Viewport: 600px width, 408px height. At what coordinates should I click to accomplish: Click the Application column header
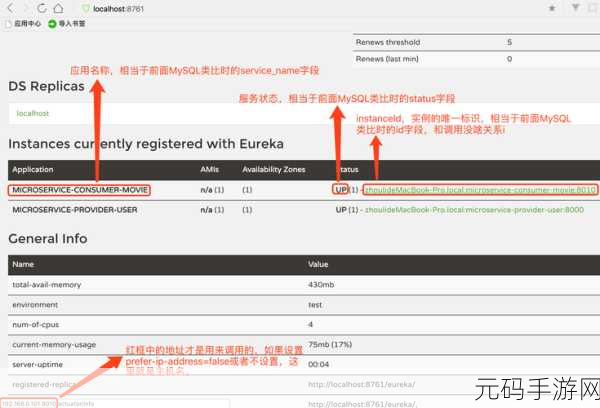click(x=33, y=170)
